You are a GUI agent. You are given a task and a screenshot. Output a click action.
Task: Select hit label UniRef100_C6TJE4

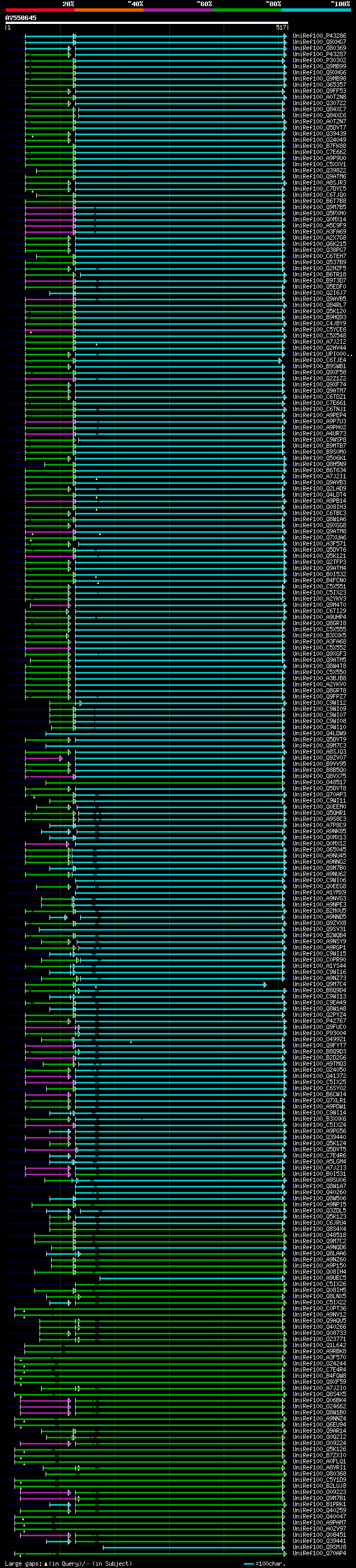(x=319, y=360)
